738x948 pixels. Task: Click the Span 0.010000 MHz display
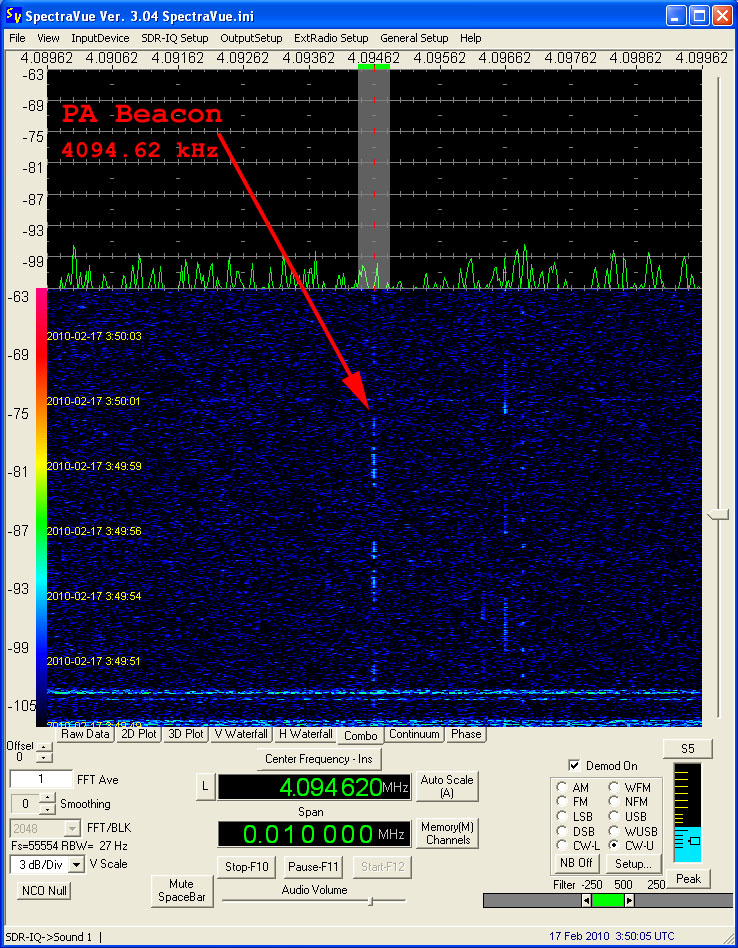pyautogui.click(x=314, y=834)
